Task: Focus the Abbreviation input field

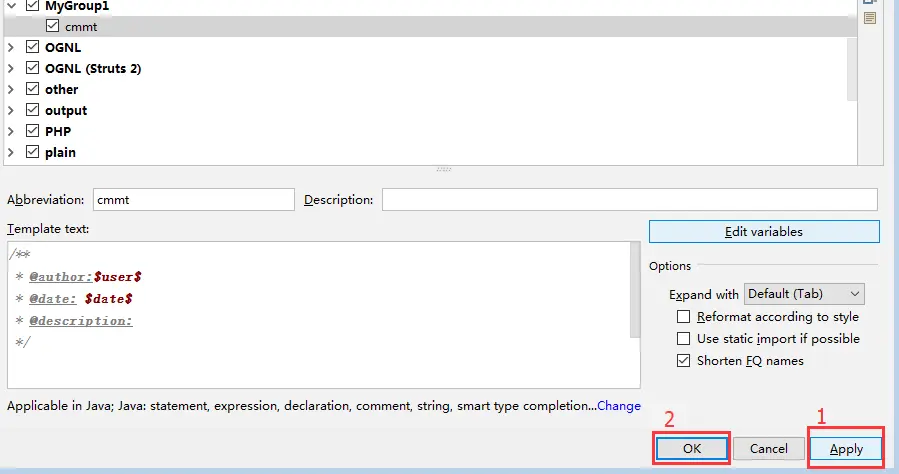Action: point(194,199)
